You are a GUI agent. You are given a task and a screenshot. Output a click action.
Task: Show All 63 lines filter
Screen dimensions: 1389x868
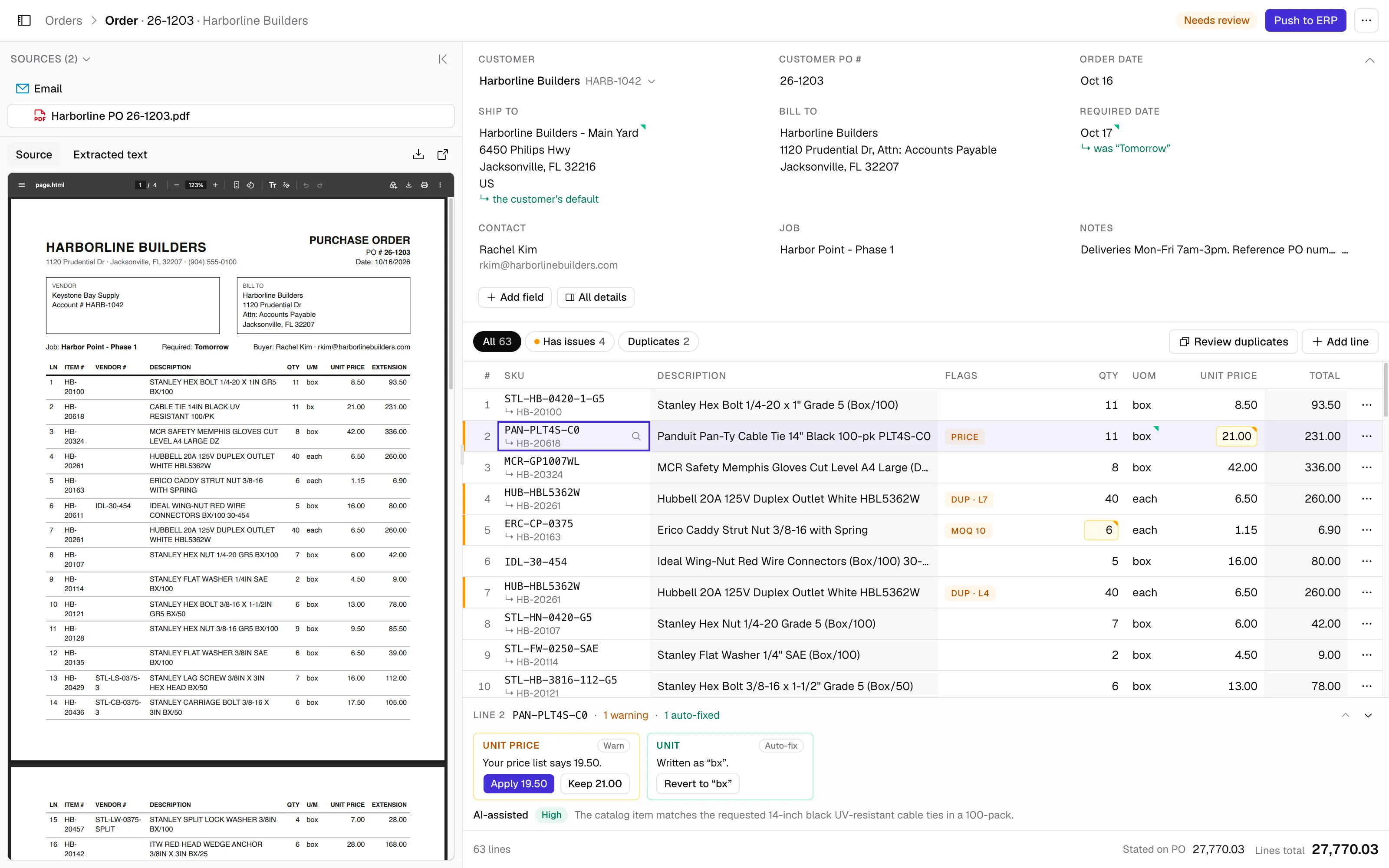(x=497, y=342)
